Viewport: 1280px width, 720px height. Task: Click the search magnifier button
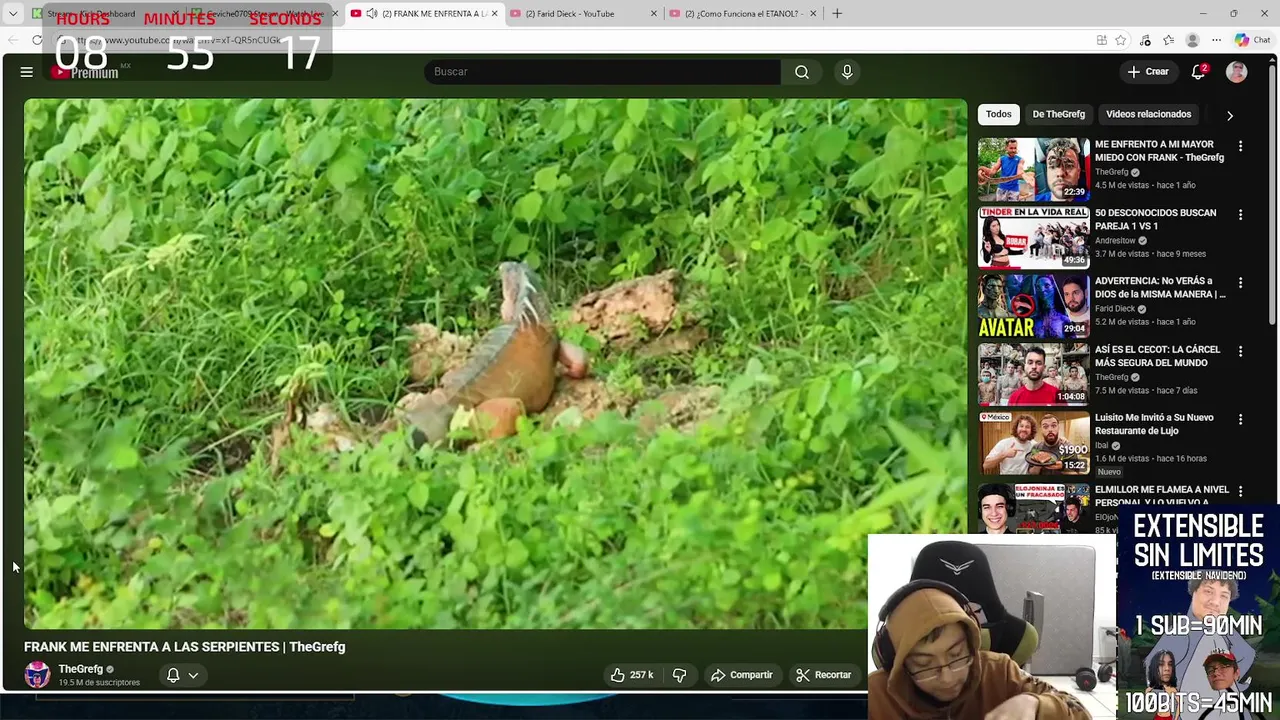[x=801, y=72]
